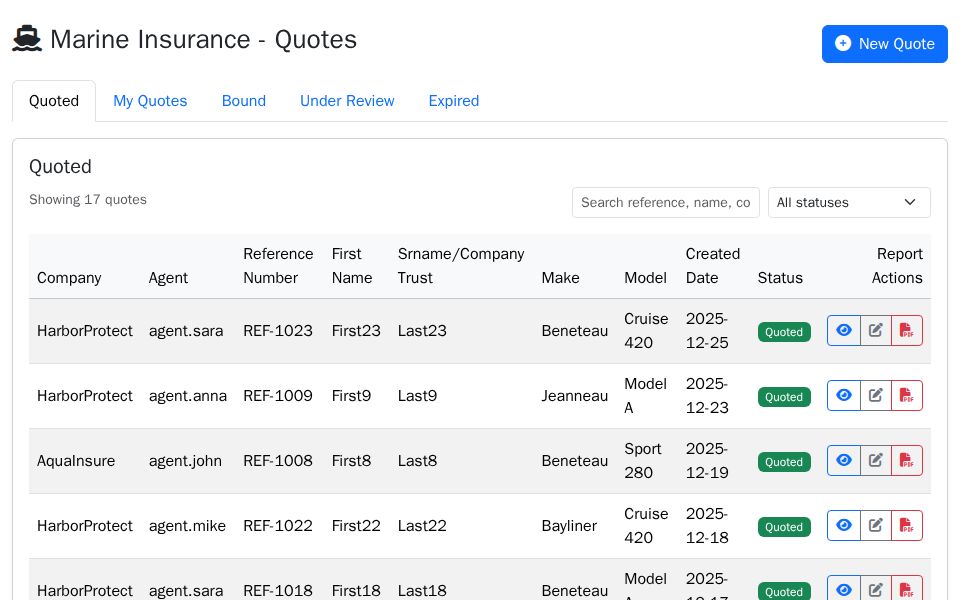Screen dimensions: 960x600
Task: Edit quote REF-1022 via pencil icon
Action: point(876,525)
